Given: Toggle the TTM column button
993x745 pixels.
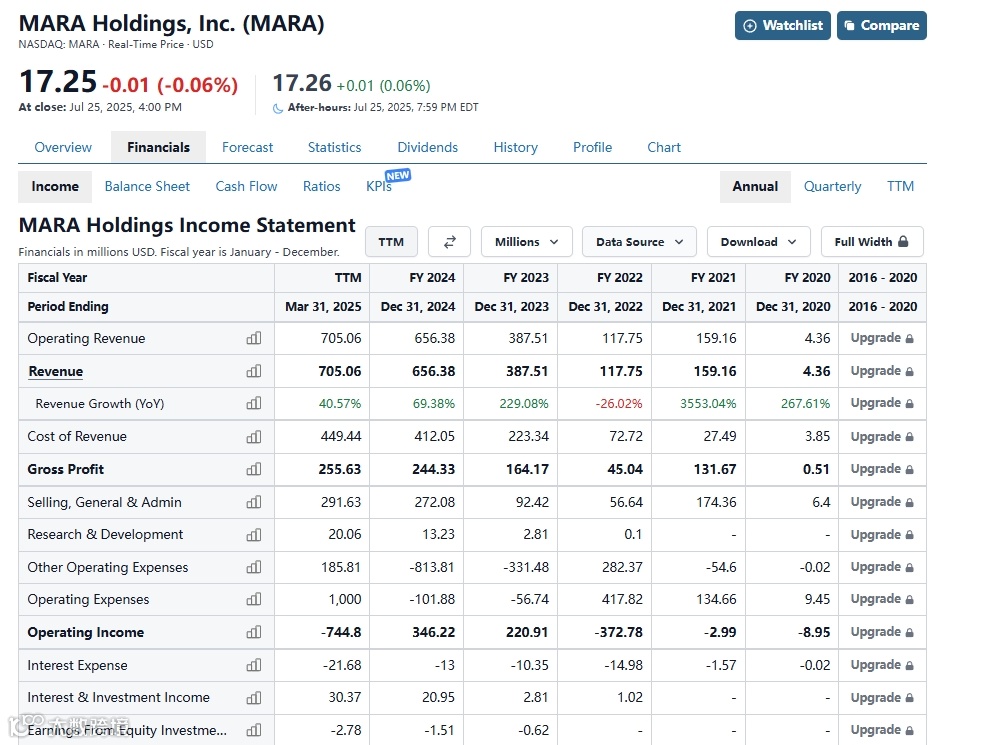Looking at the screenshot, I should (x=391, y=241).
